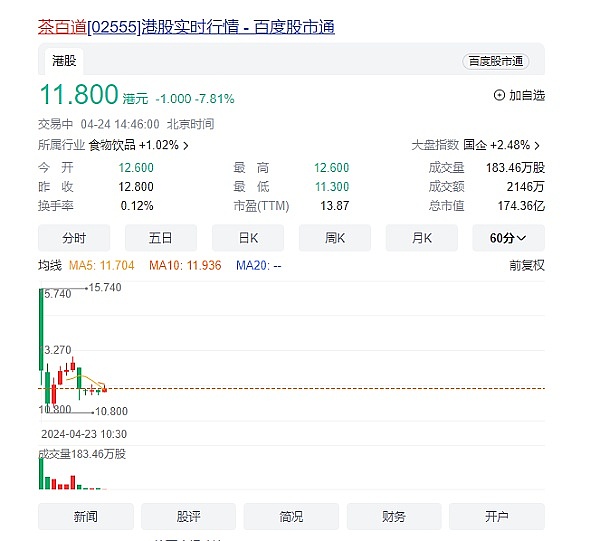Toggle the MA10 moving average indicator
The height and width of the screenshot is (541, 600).
click(184, 266)
